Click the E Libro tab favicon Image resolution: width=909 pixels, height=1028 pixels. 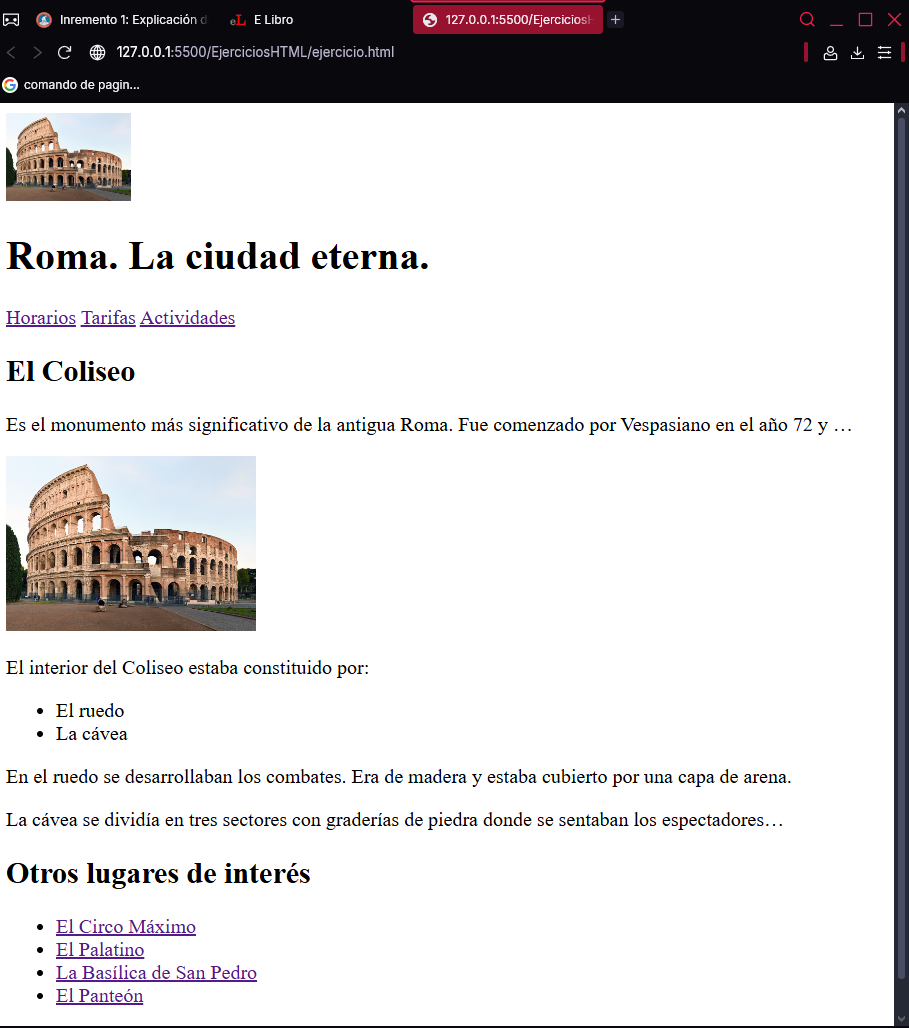click(x=237, y=20)
